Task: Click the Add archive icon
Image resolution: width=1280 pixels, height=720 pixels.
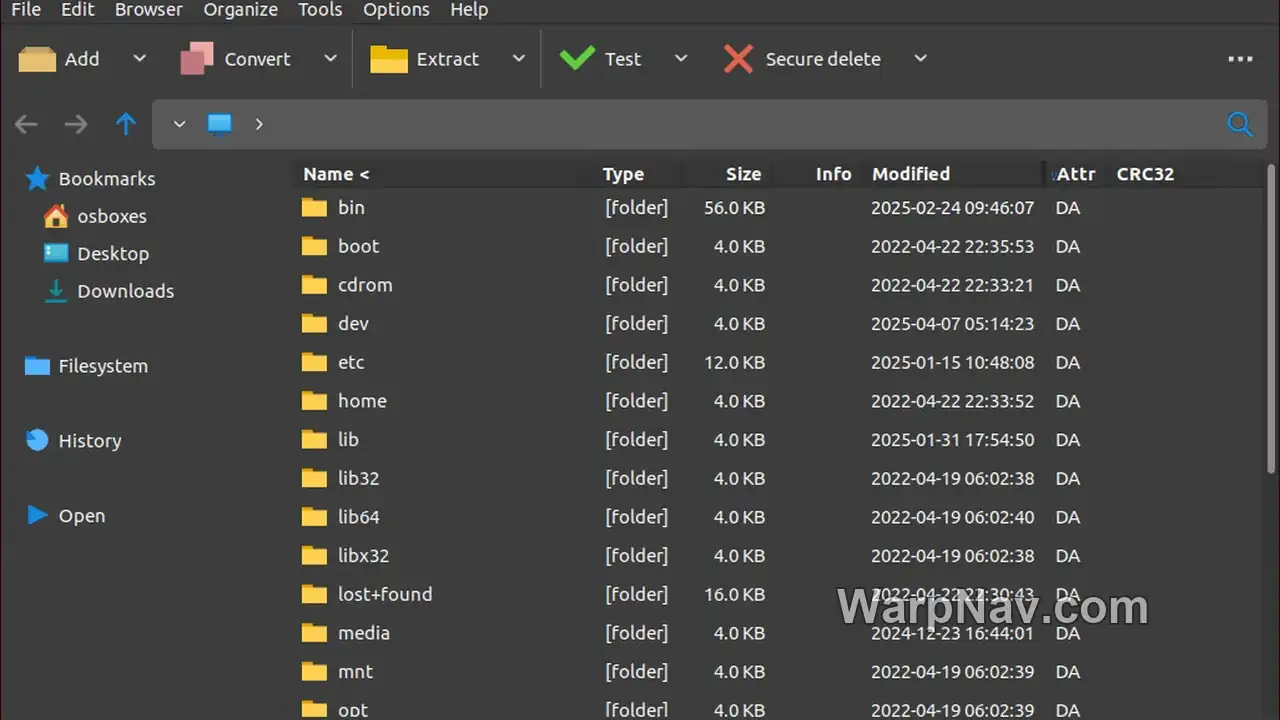Action: 37,59
